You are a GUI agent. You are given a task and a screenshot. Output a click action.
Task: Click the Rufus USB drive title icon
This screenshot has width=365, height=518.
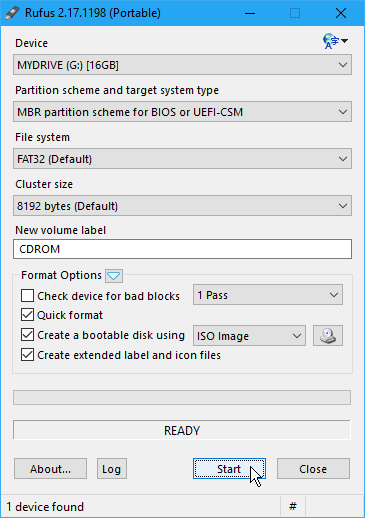tap(12, 13)
